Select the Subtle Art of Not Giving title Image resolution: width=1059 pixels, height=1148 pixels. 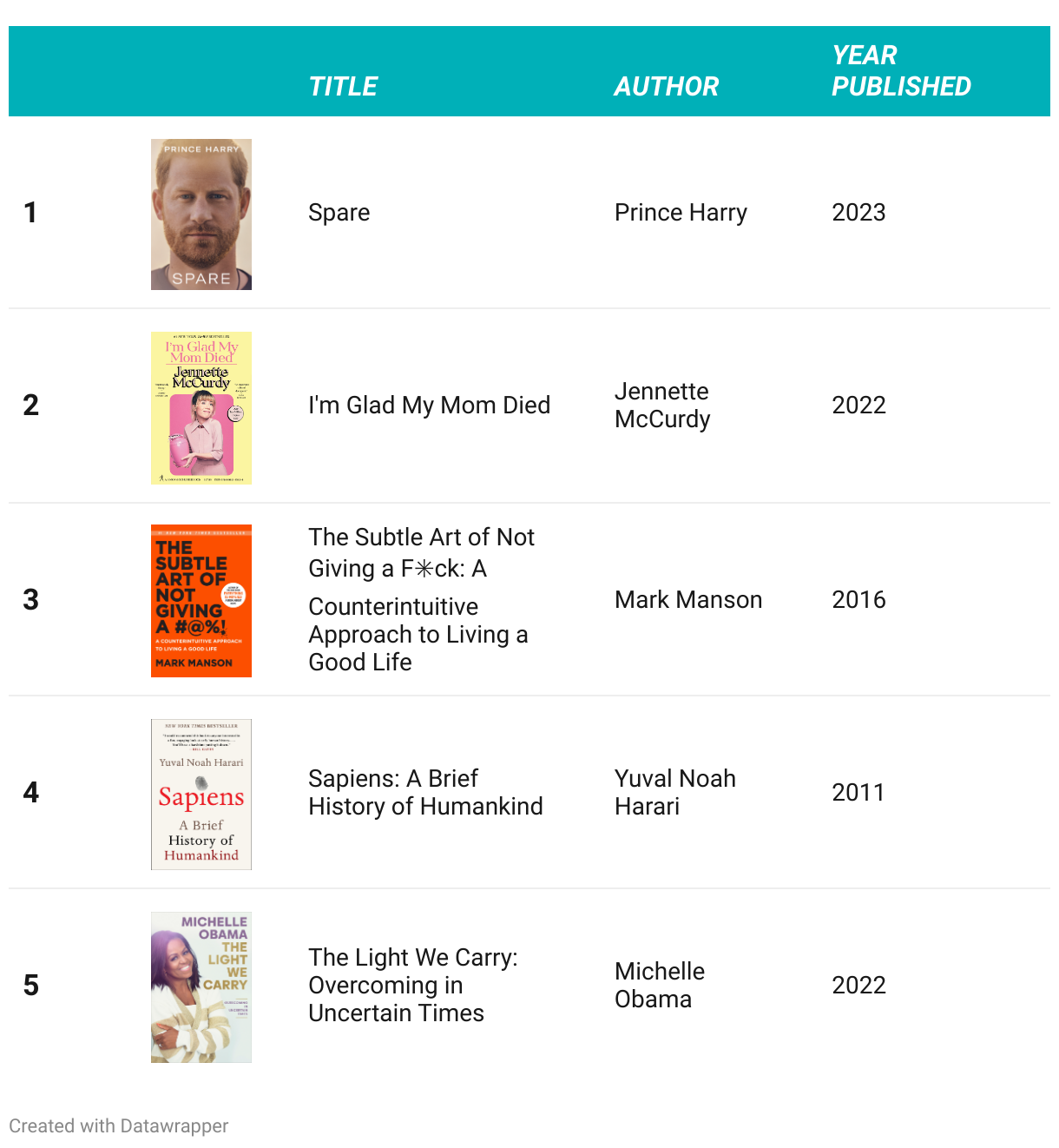pyautogui.click(x=422, y=599)
